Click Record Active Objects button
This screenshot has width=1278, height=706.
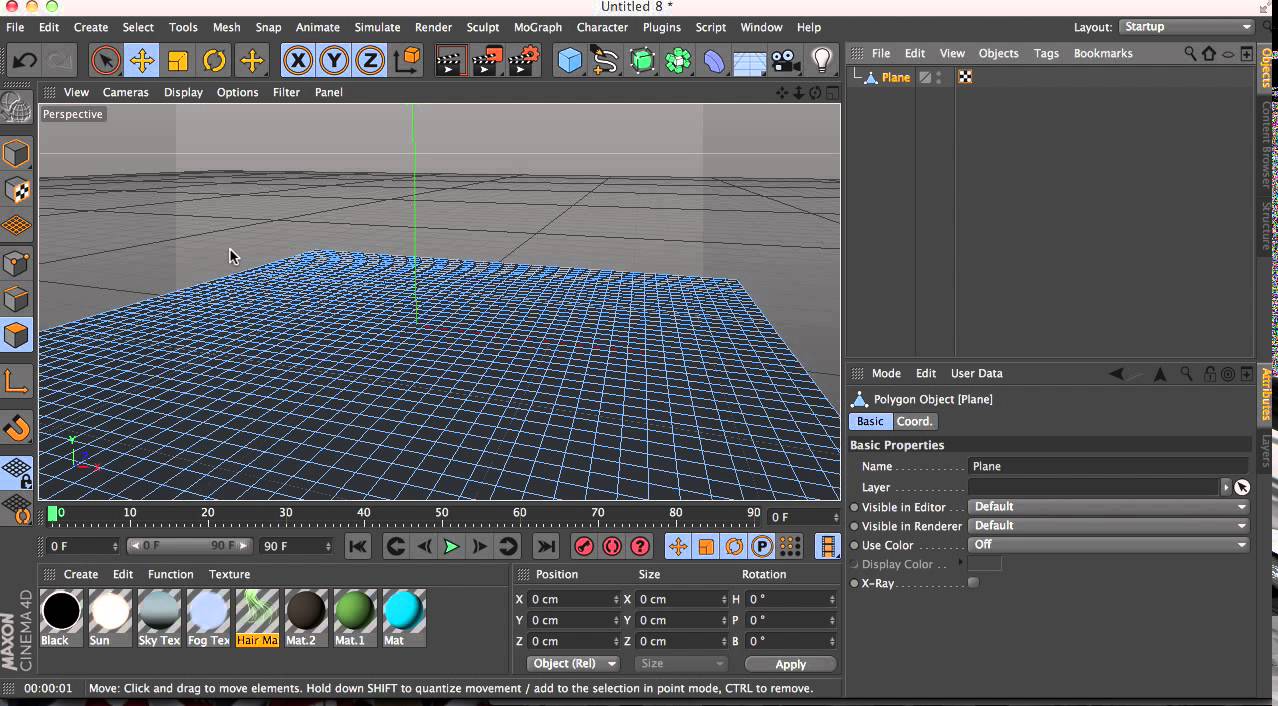coord(584,546)
